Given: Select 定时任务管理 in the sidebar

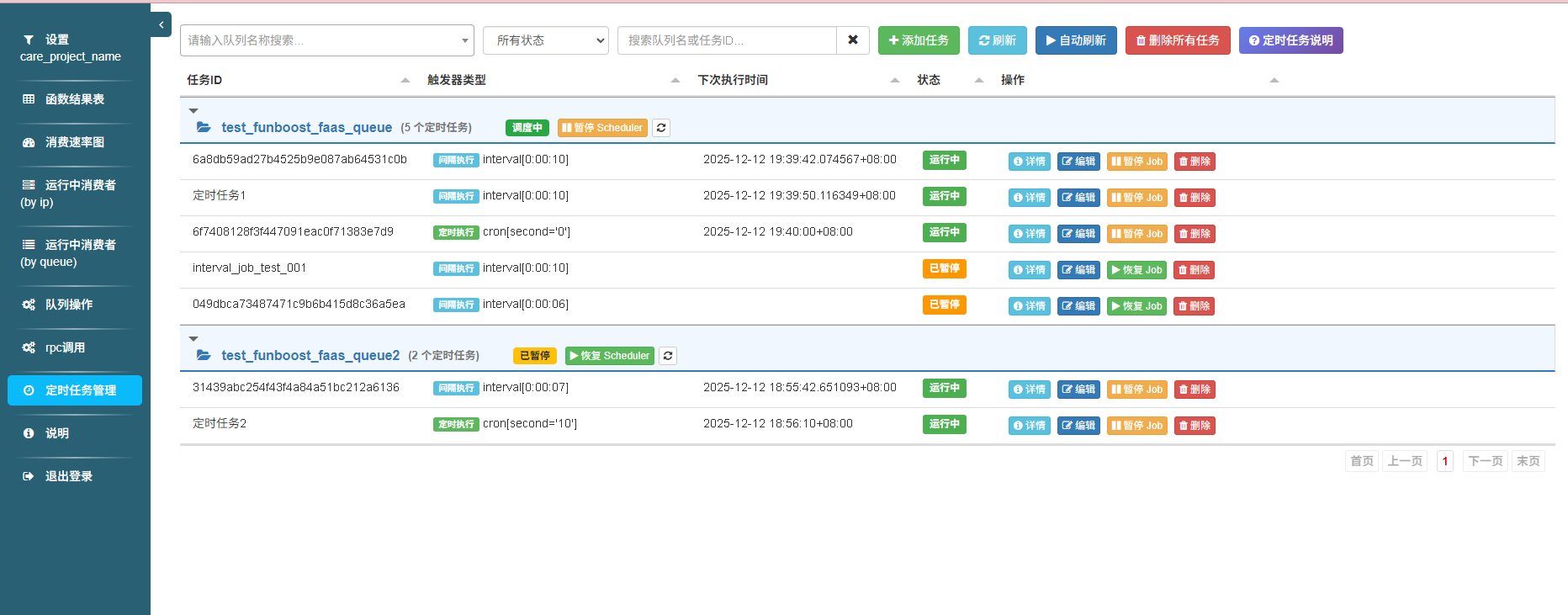Looking at the screenshot, I should coord(75,390).
